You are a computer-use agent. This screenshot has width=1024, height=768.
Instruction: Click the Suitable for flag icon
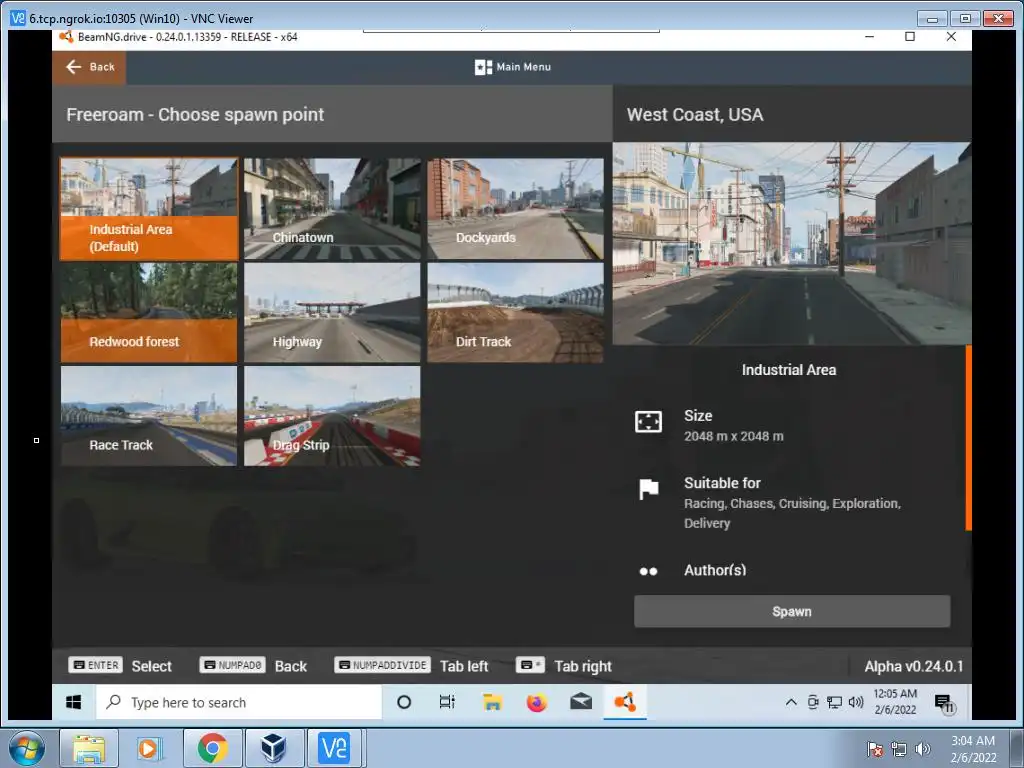point(648,488)
